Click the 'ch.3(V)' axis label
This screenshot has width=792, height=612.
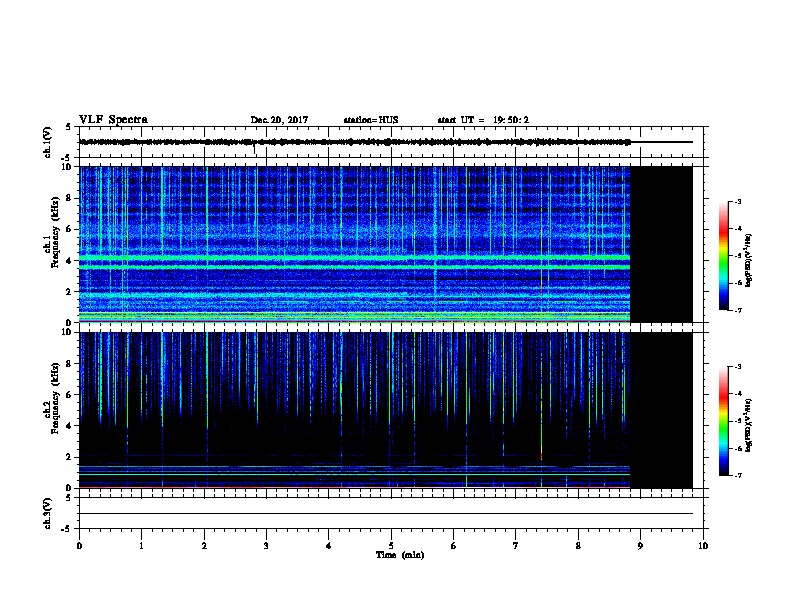click(x=48, y=513)
